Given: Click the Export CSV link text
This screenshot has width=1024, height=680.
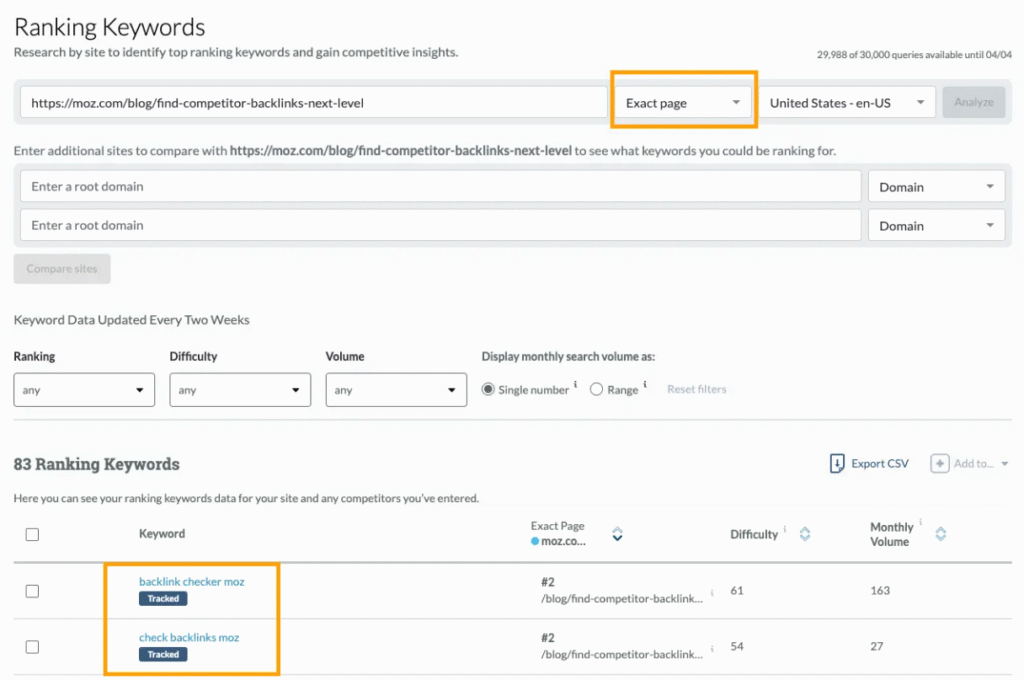Looking at the screenshot, I should 880,463.
